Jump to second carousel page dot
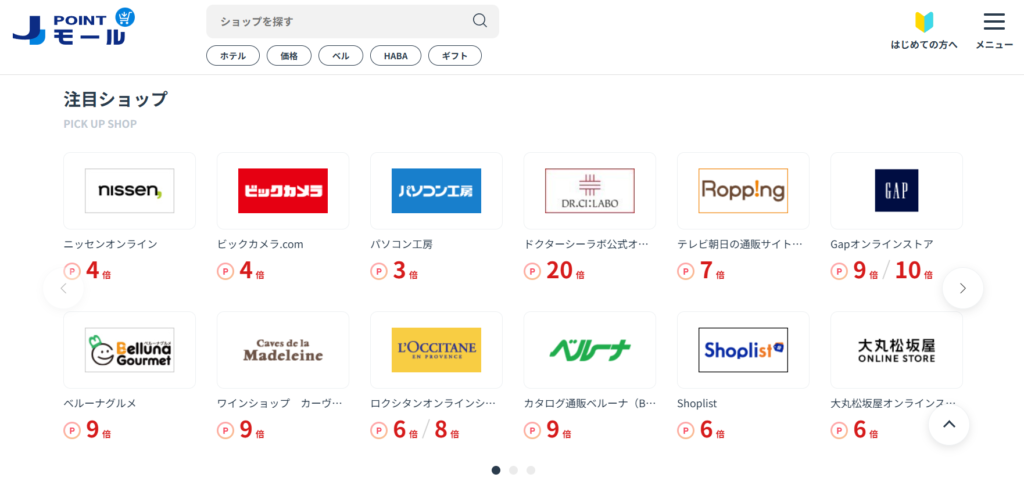Viewport: 1024px width, 499px height. pos(513,470)
